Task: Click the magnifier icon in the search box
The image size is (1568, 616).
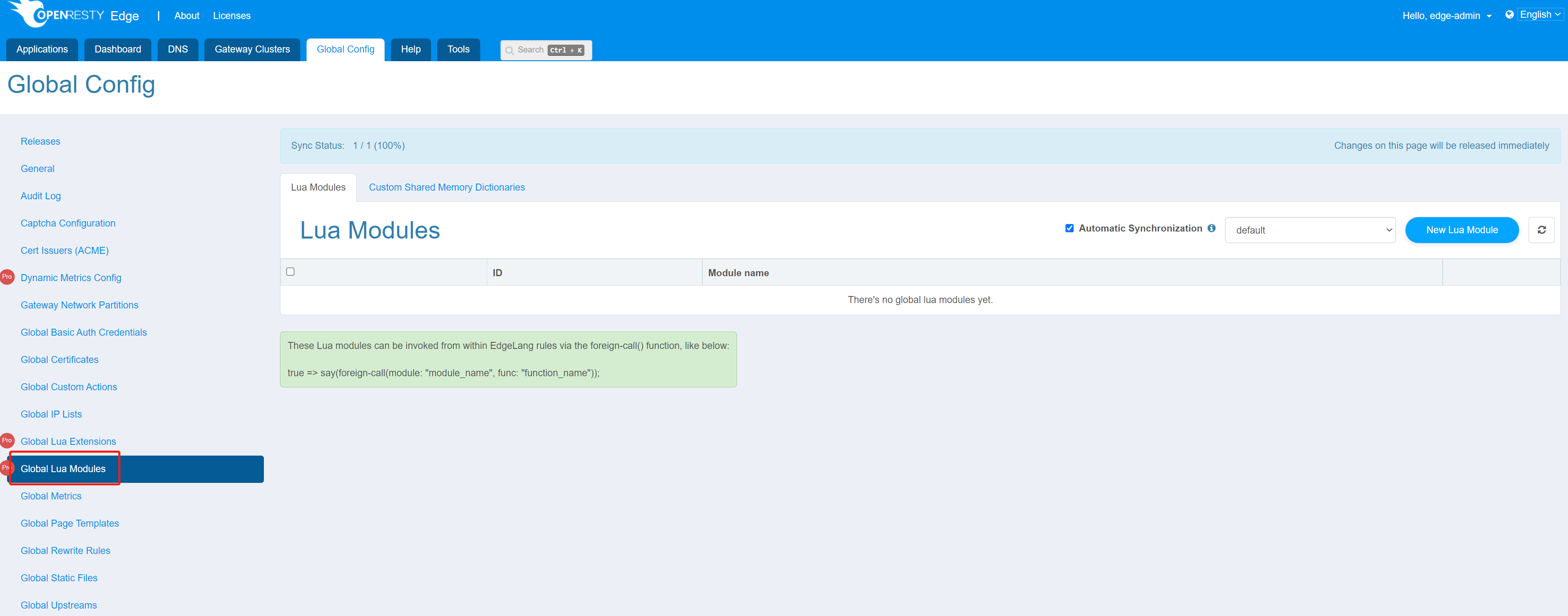Action: tap(510, 50)
